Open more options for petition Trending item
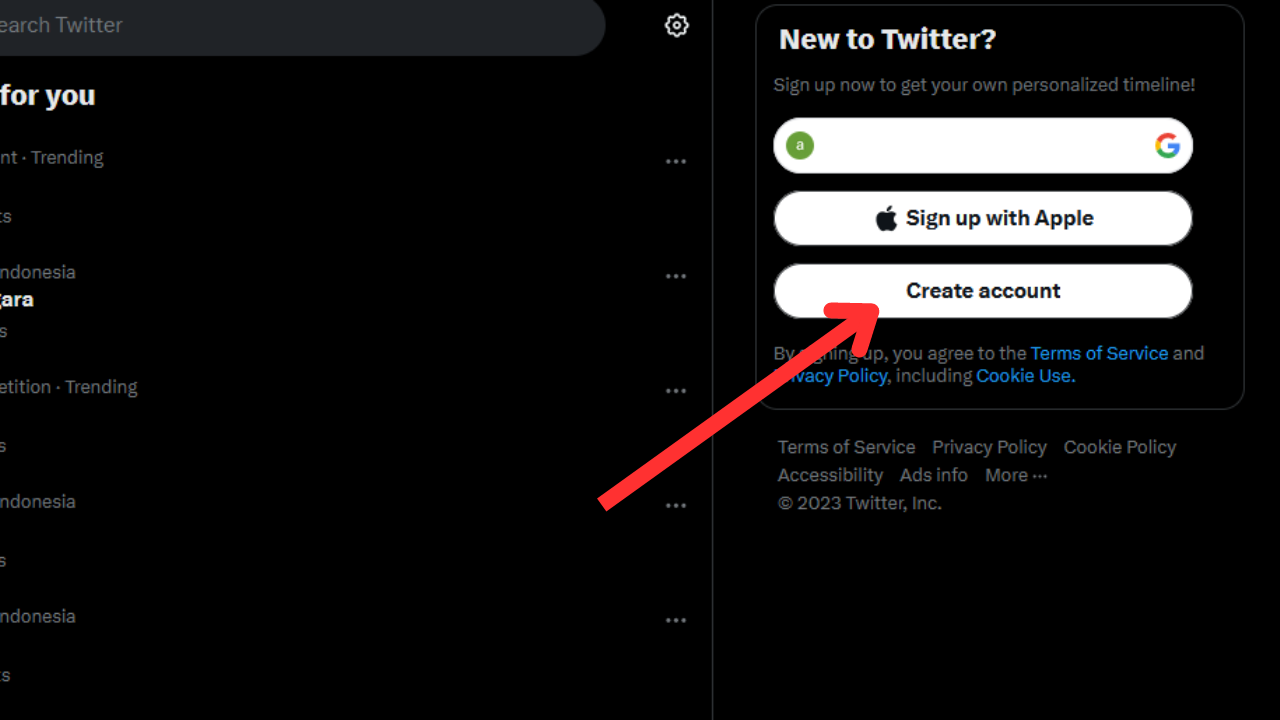This screenshot has height=720, width=1280. pos(676,391)
